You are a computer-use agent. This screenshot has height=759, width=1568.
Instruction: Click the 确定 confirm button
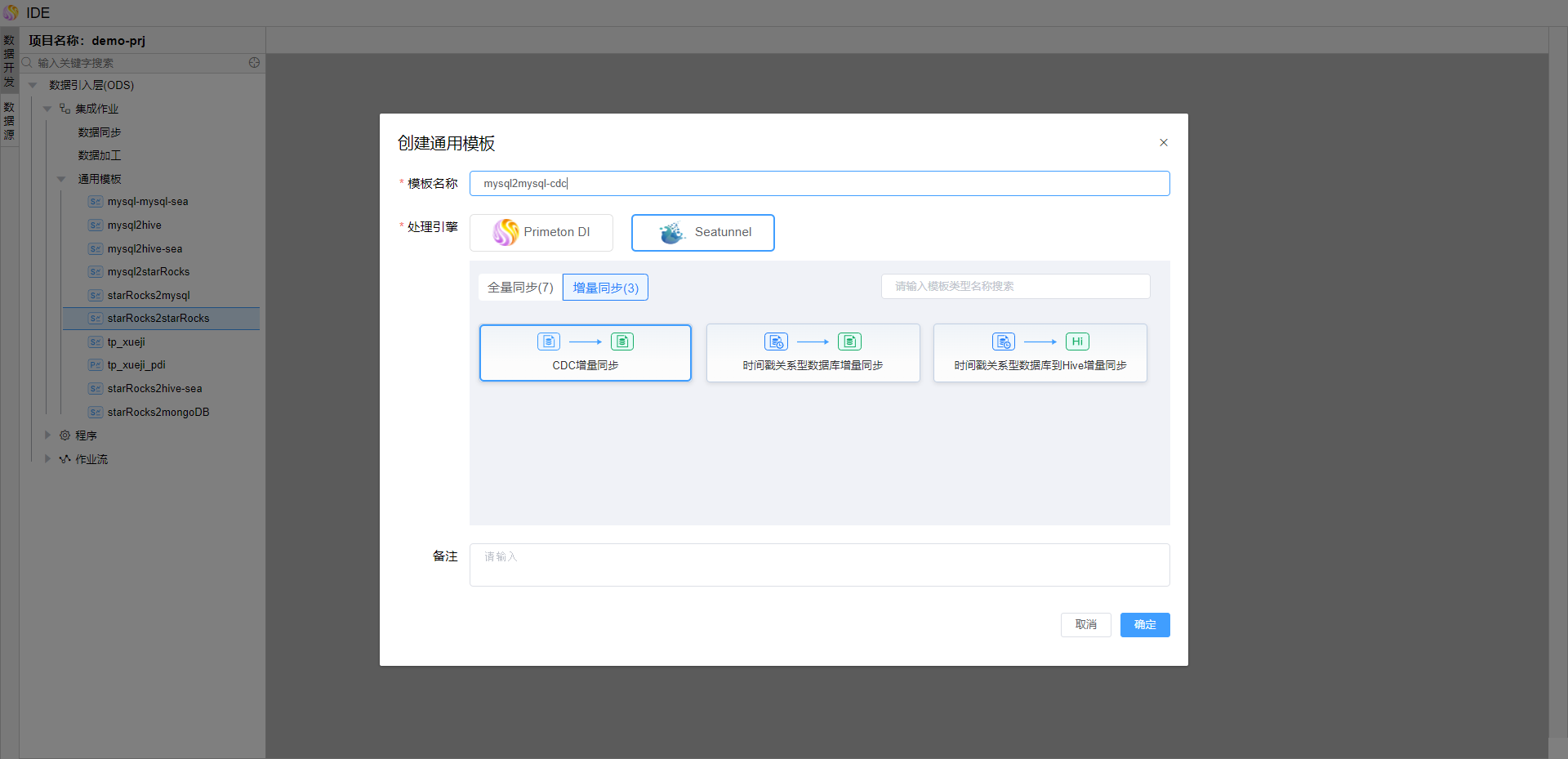point(1144,625)
